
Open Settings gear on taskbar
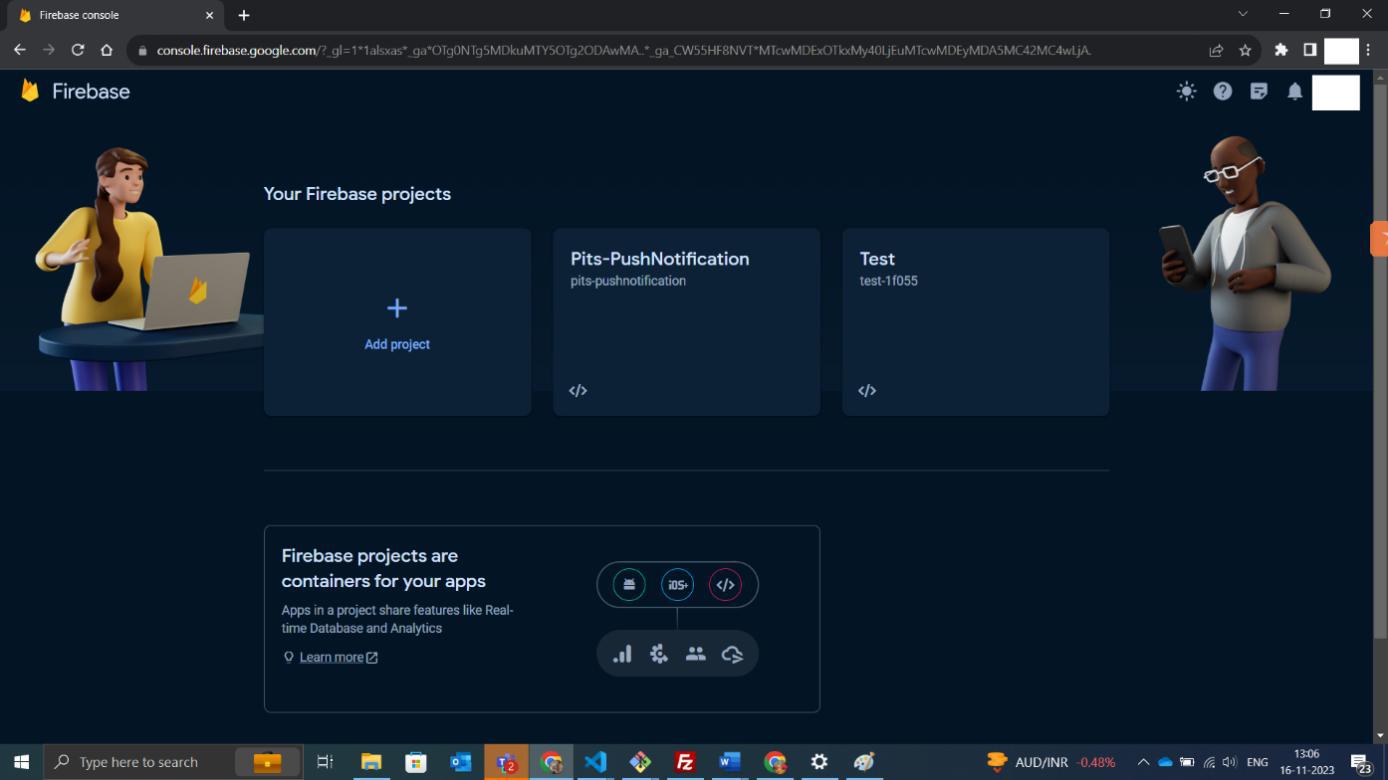(x=819, y=762)
